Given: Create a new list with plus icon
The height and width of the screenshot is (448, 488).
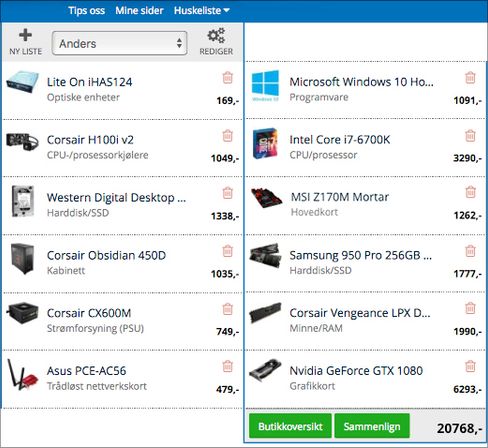Looking at the screenshot, I should click(x=25, y=42).
